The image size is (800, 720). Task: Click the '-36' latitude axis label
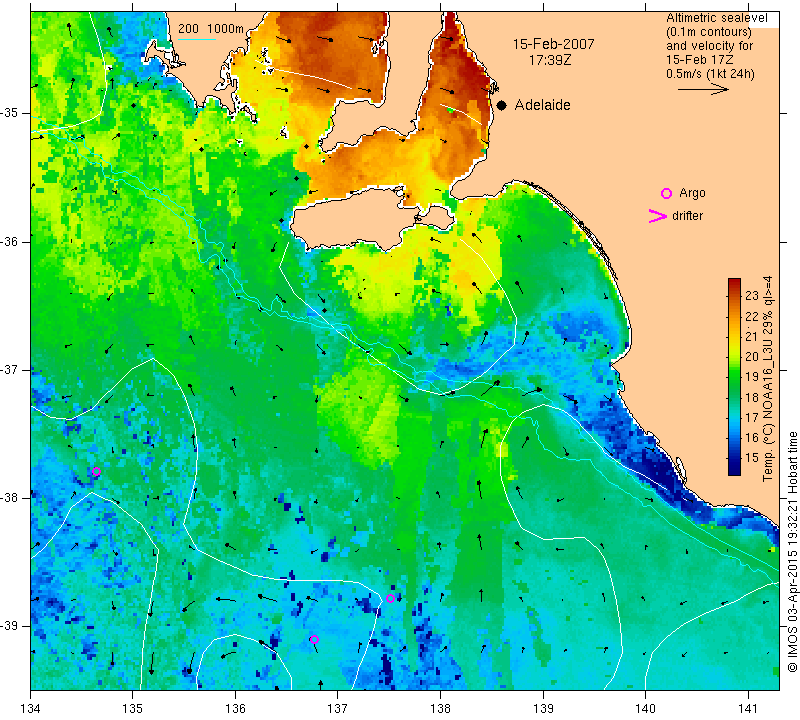pos(10,241)
